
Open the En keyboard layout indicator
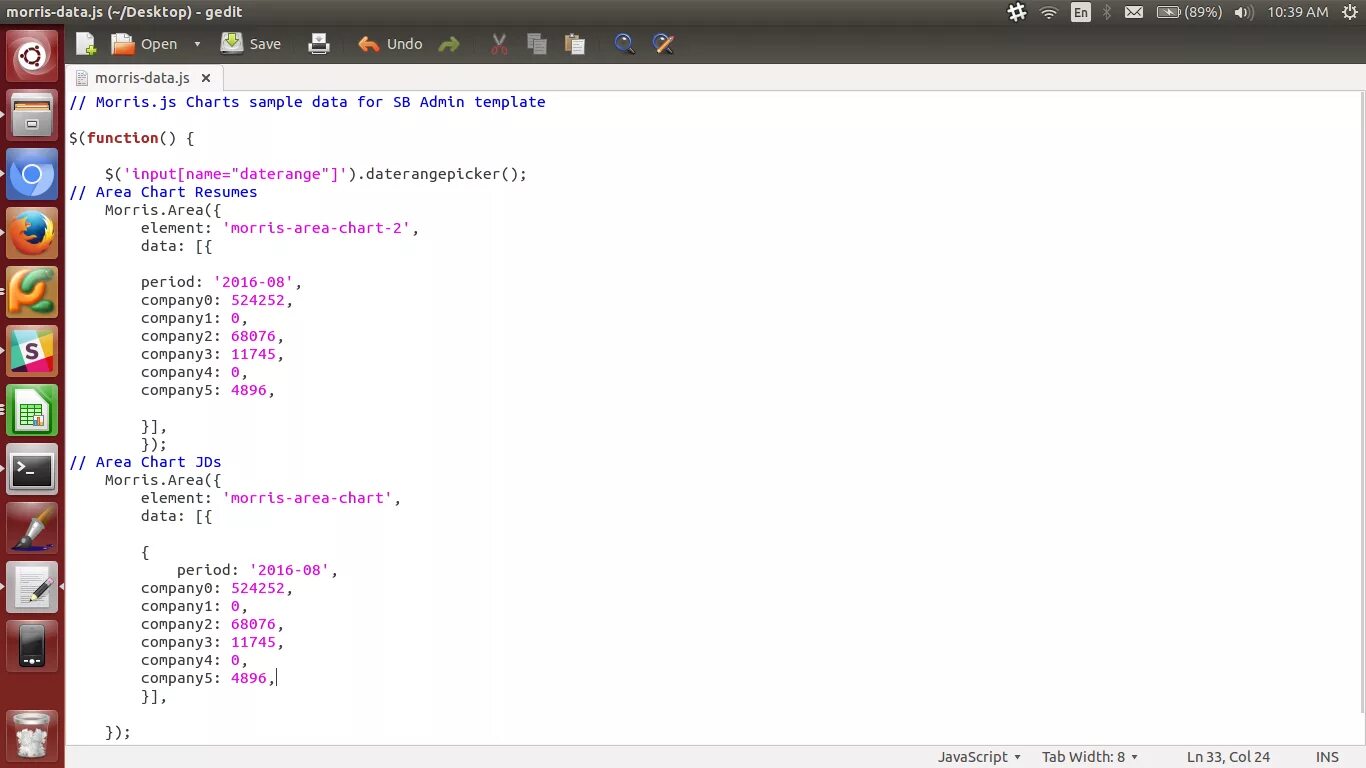(1080, 12)
